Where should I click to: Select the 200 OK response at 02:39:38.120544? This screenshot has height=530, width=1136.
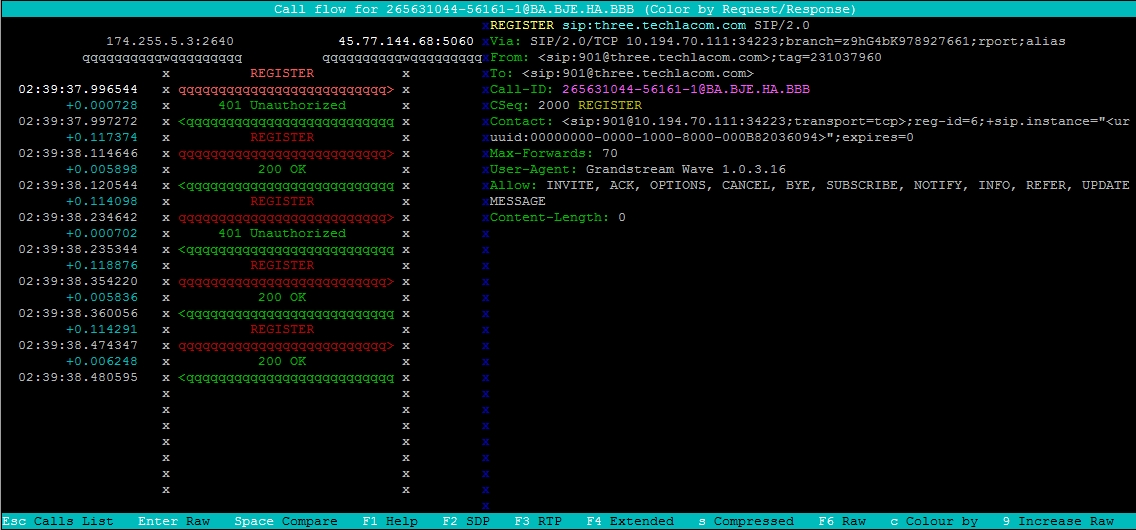click(x=286, y=185)
